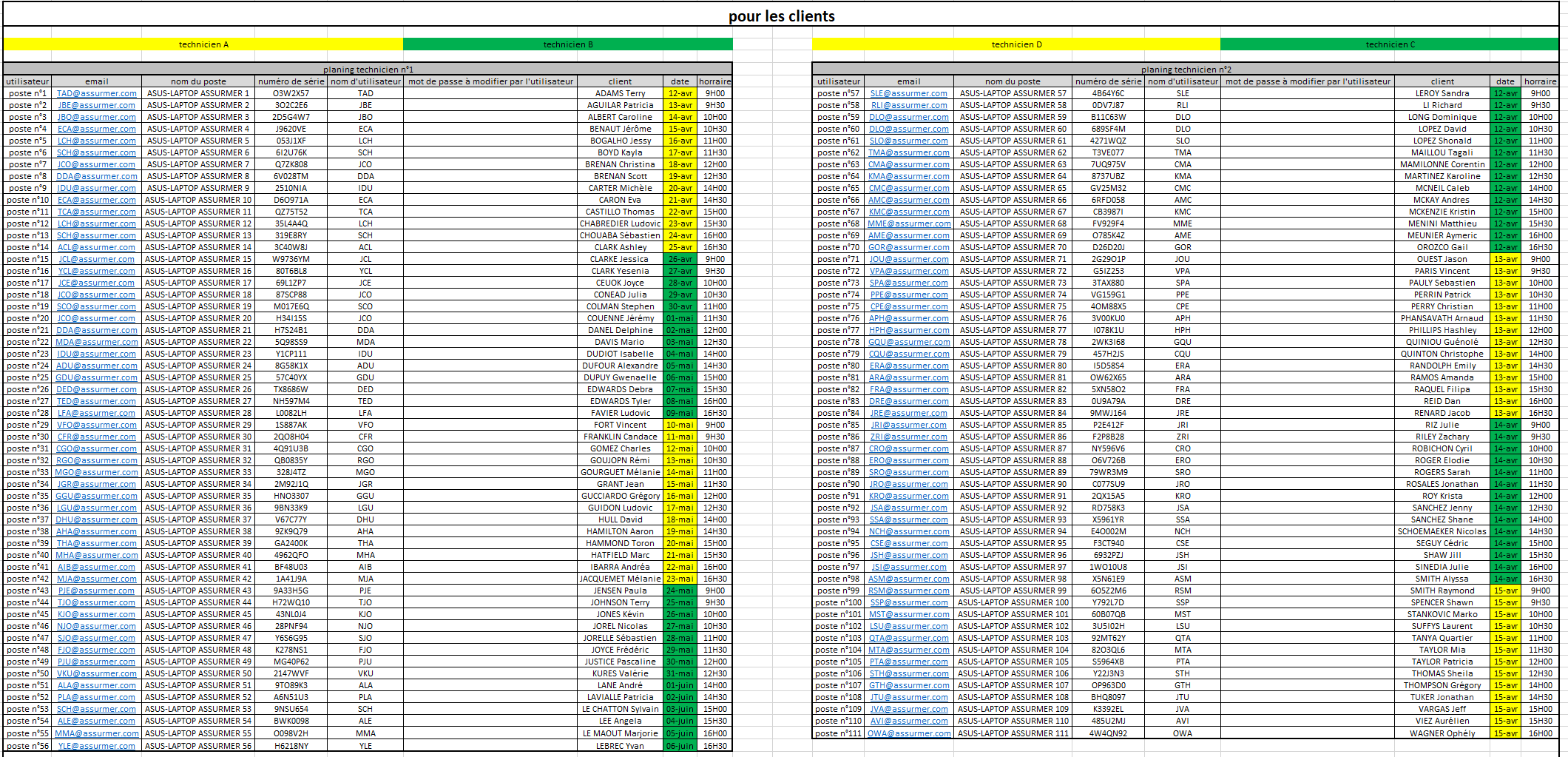Select client 'AGUILAR Patricia' cell

point(620,105)
